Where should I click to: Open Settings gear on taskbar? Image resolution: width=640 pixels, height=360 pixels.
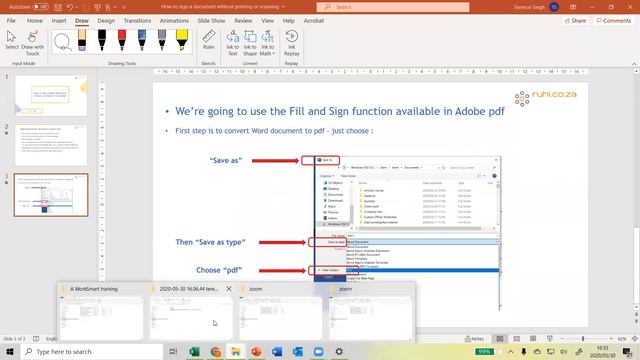click(339, 351)
